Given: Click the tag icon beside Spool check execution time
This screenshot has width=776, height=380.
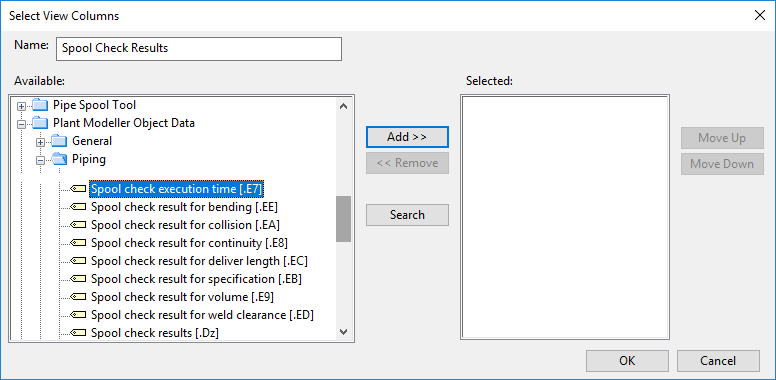Looking at the screenshot, I should pyautogui.click(x=78, y=189).
